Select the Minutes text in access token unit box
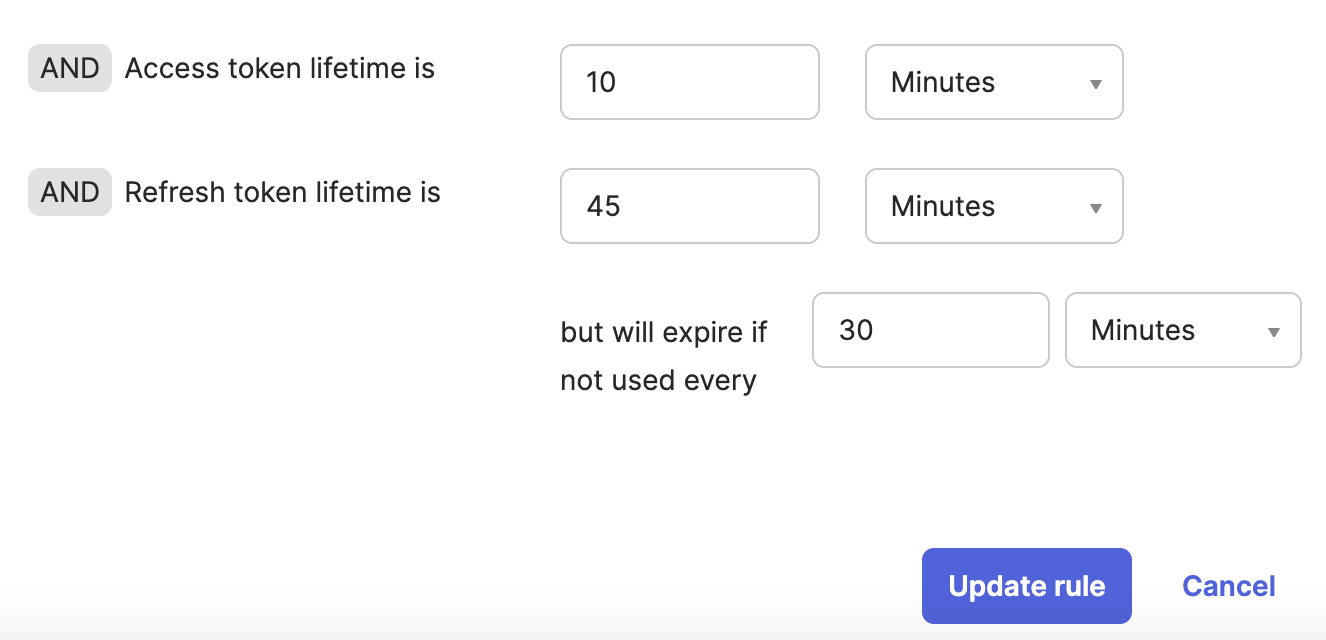Screen dimensions: 1326x640 [x=943, y=82]
